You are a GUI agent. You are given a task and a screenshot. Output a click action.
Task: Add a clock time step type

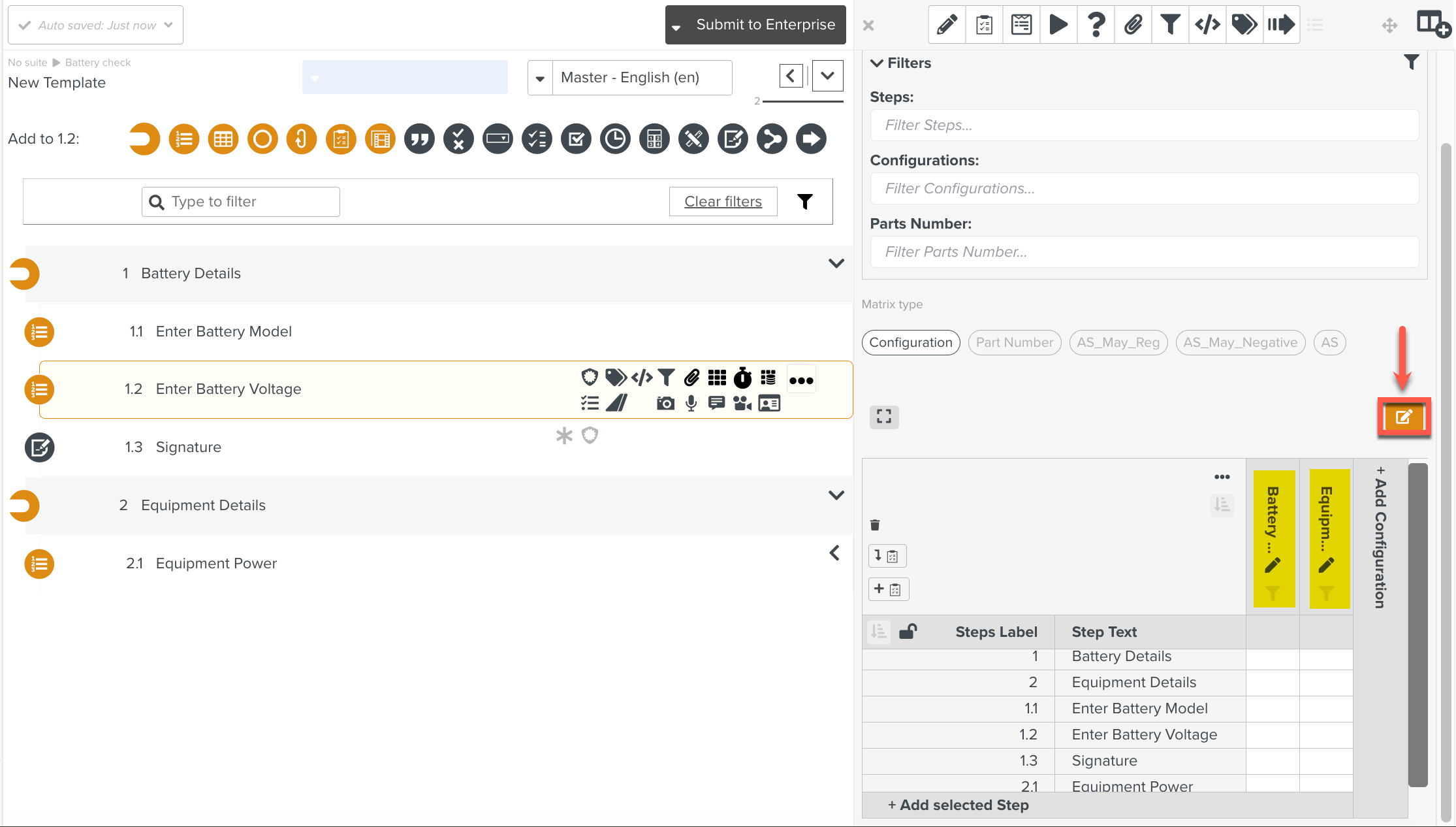point(615,139)
